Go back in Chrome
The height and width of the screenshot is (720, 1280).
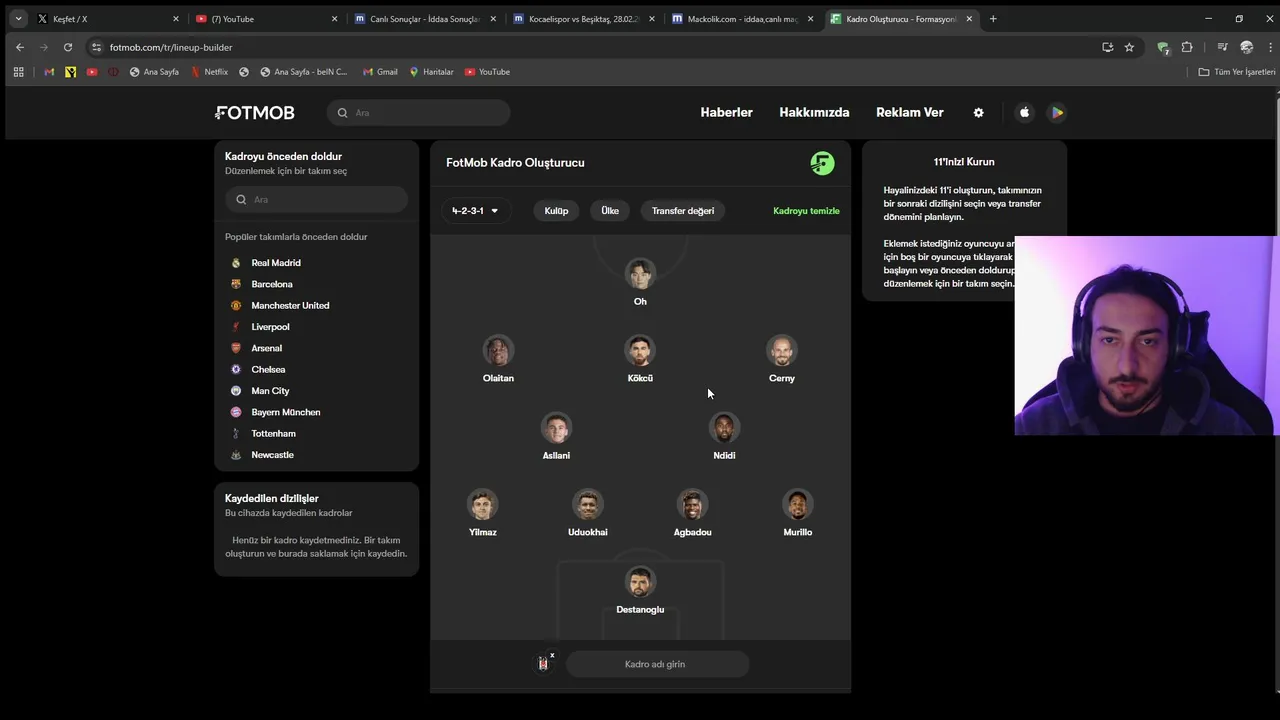tap(20, 47)
